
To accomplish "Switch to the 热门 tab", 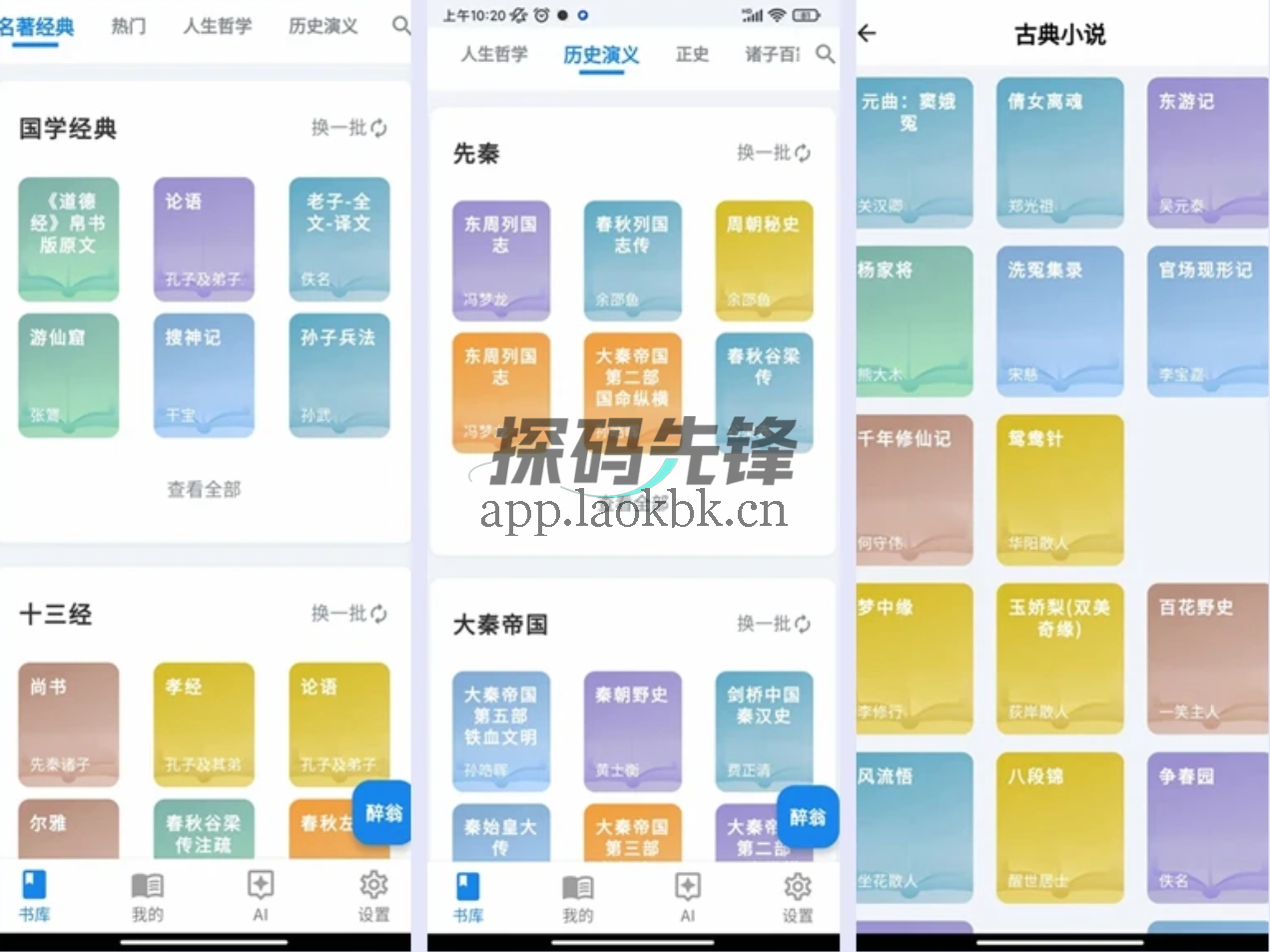I will (x=128, y=26).
